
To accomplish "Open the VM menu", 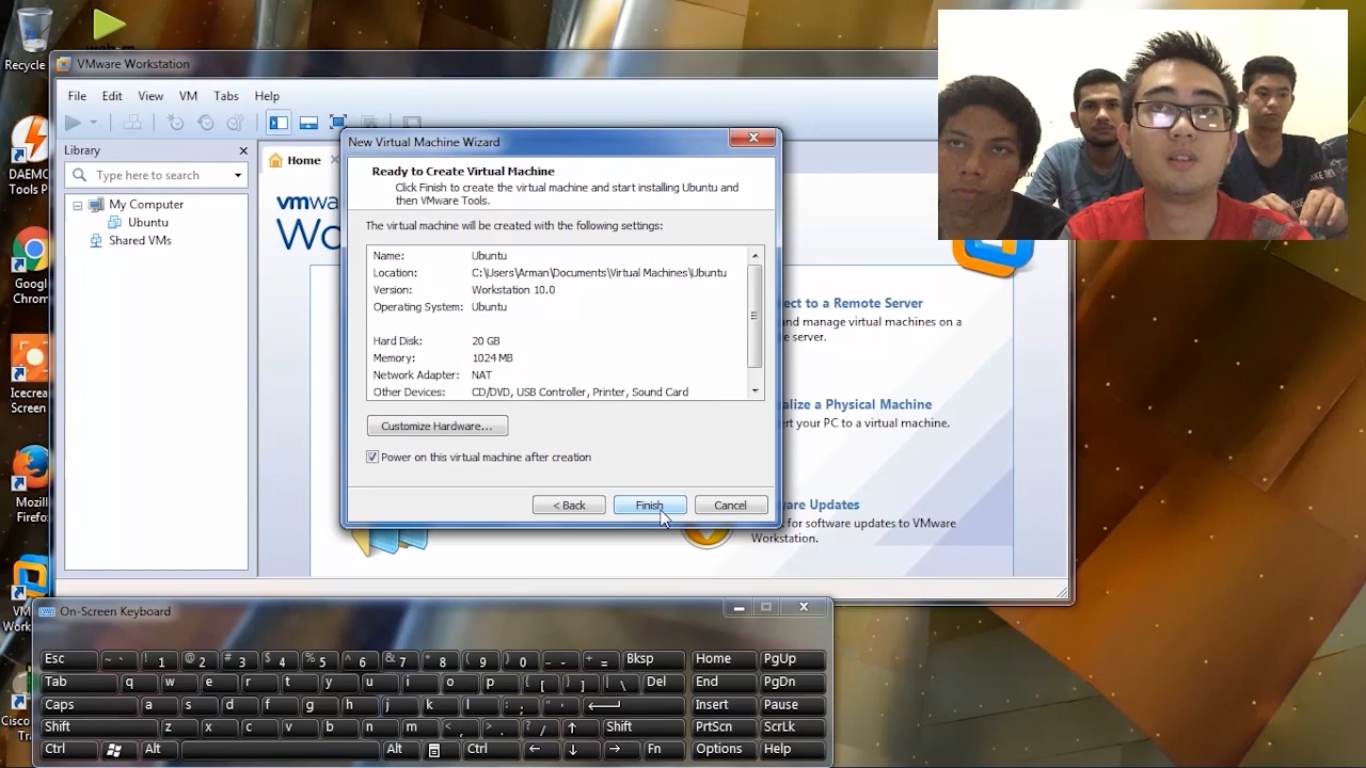I will (188, 96).
